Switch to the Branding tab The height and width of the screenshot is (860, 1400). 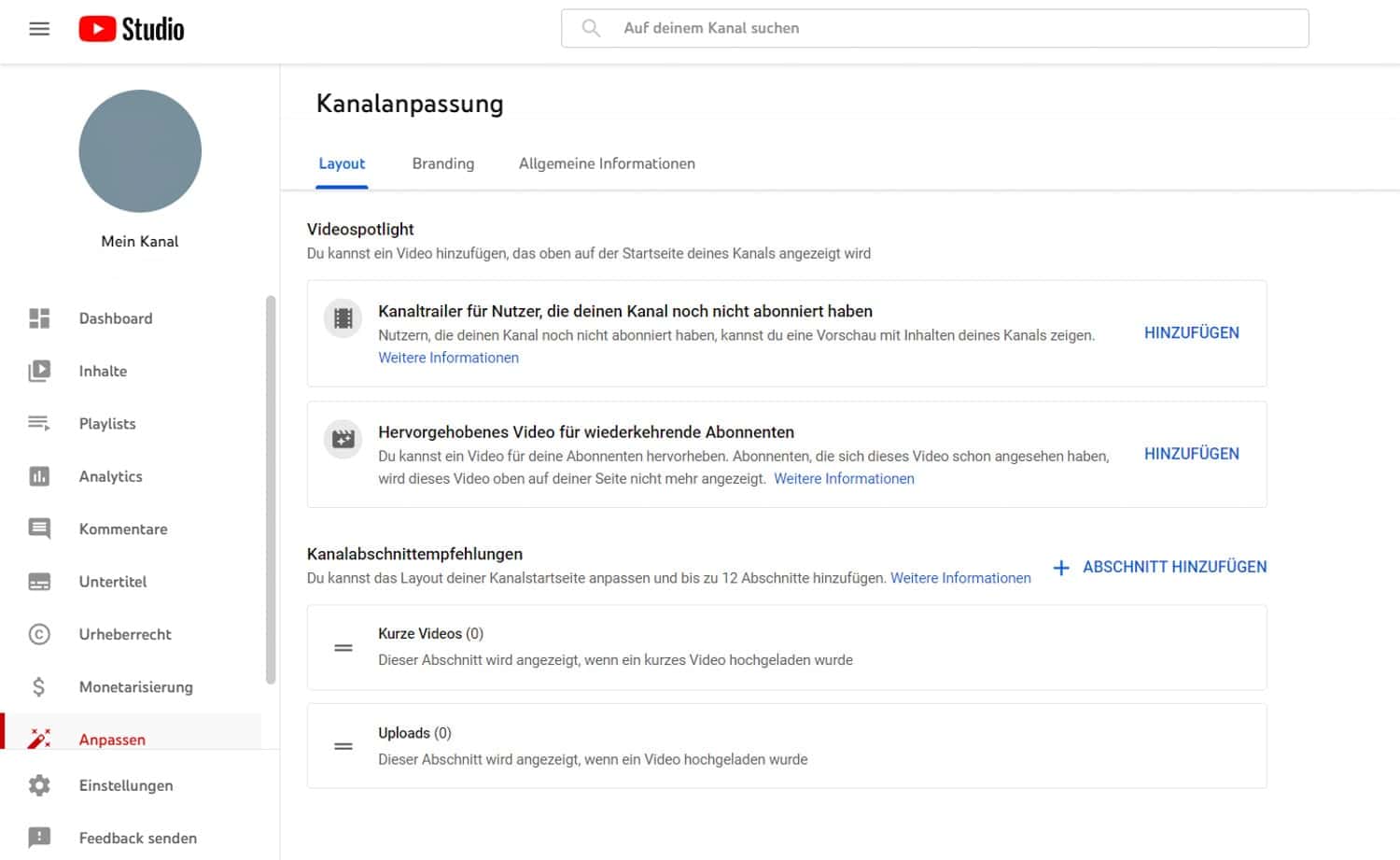443,163
